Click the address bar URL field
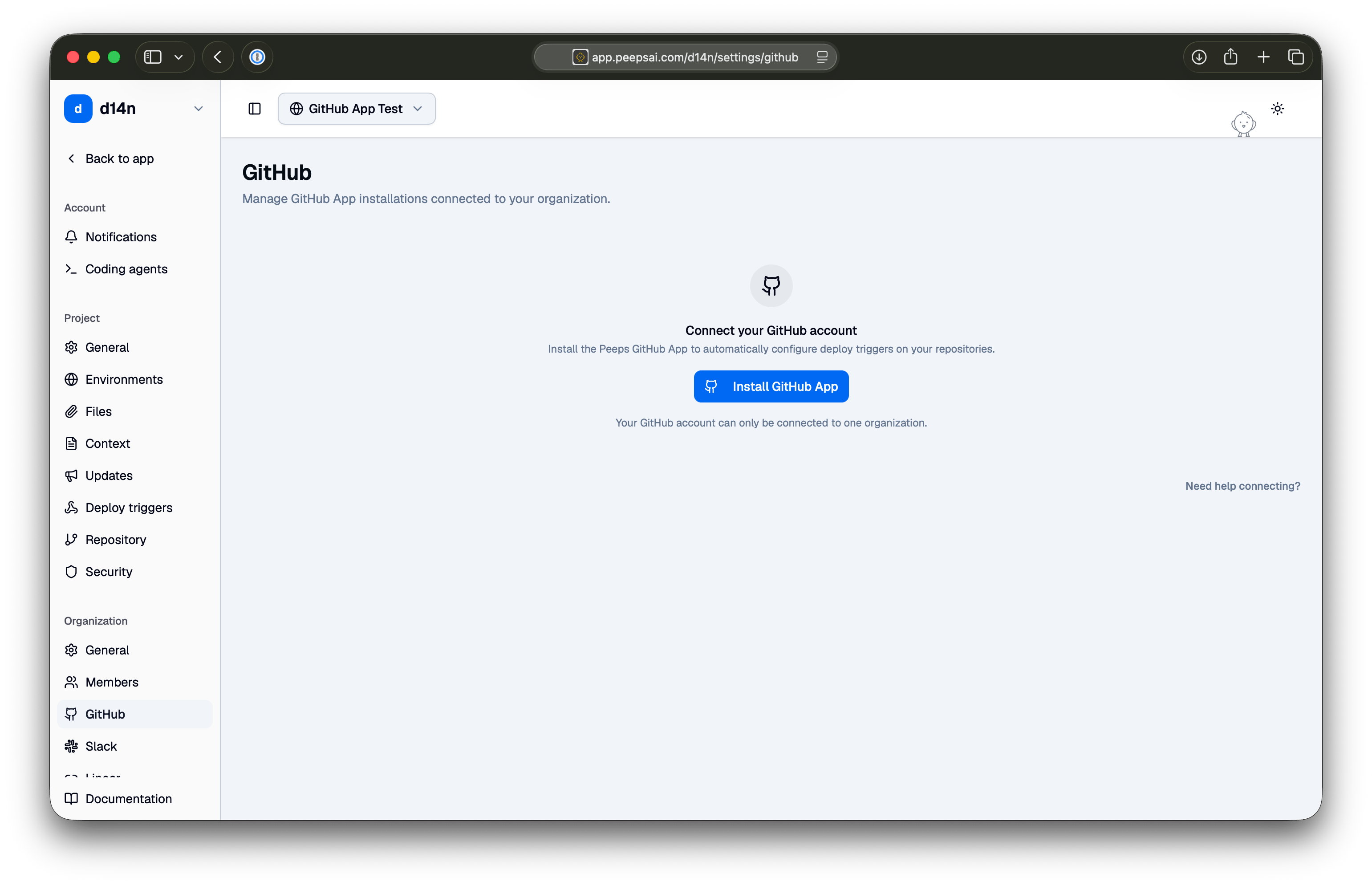This screenshot has height=886, width=1372. (x=685, y=57)
